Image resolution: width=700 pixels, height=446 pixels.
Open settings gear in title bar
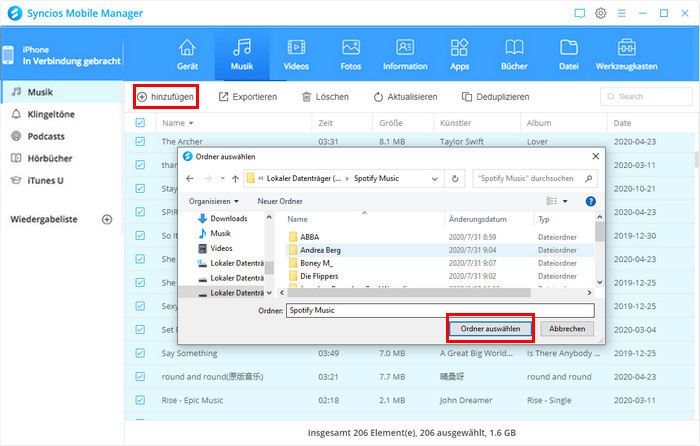(x=600, y=13)
